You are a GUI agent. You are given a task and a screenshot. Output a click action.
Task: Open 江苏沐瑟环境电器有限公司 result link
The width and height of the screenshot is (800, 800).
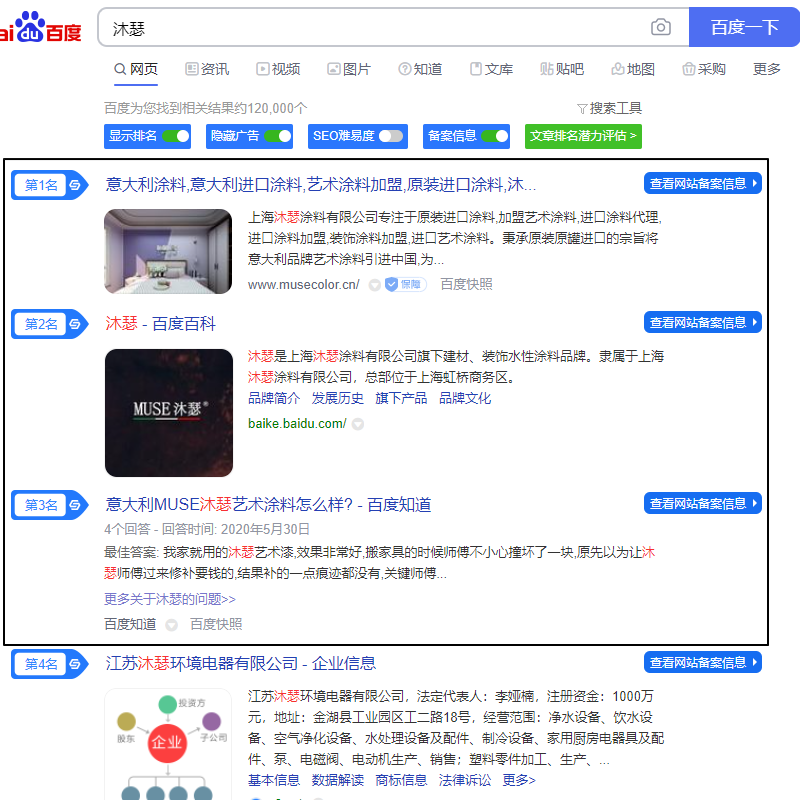tap(240, 663)
